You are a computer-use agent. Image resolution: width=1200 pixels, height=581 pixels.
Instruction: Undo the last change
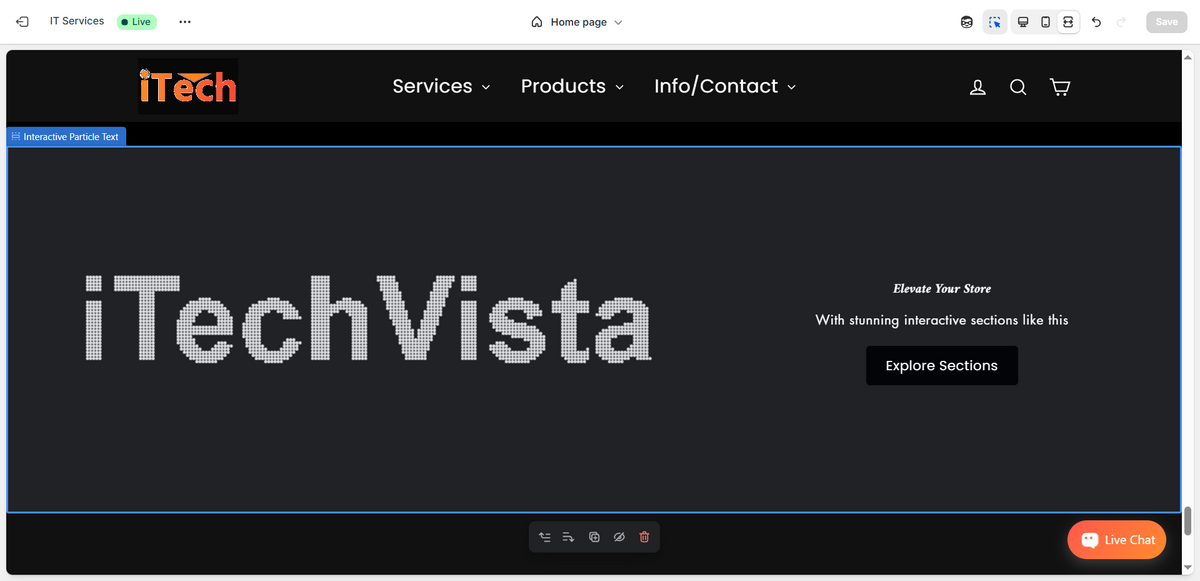click(x=1096, y=22)
